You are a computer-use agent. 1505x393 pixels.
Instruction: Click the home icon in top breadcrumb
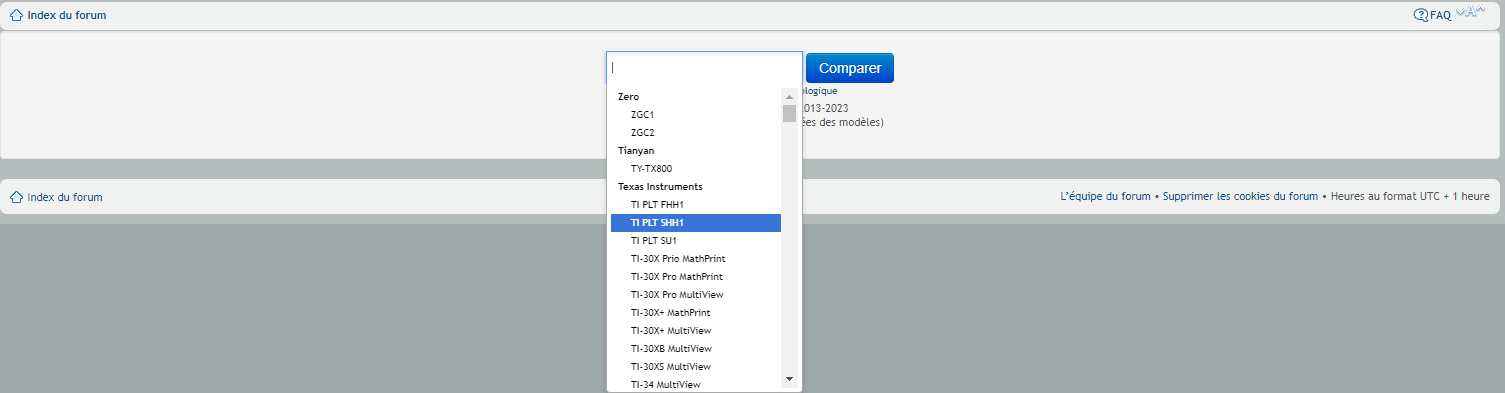point(16,15)
